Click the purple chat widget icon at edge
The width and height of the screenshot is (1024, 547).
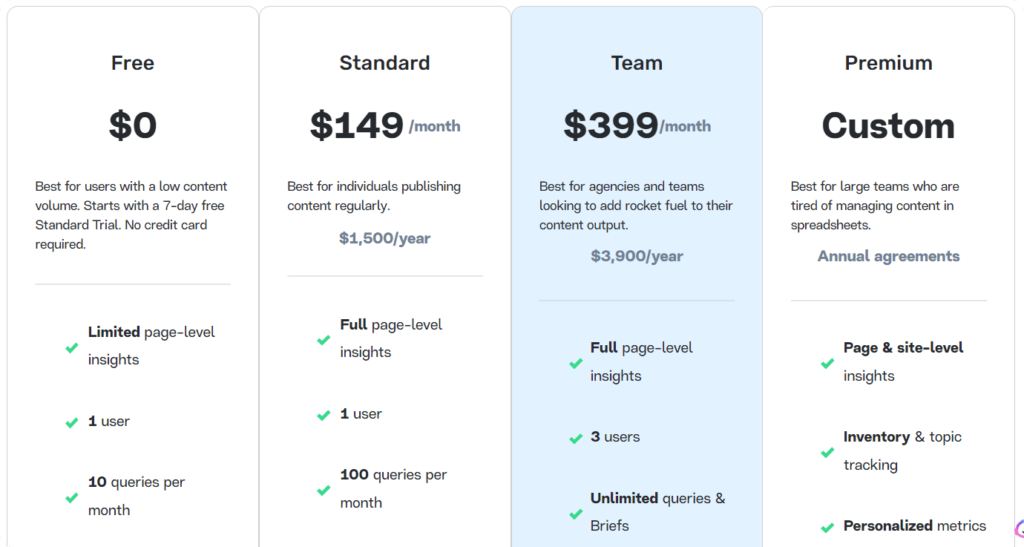1019,529
